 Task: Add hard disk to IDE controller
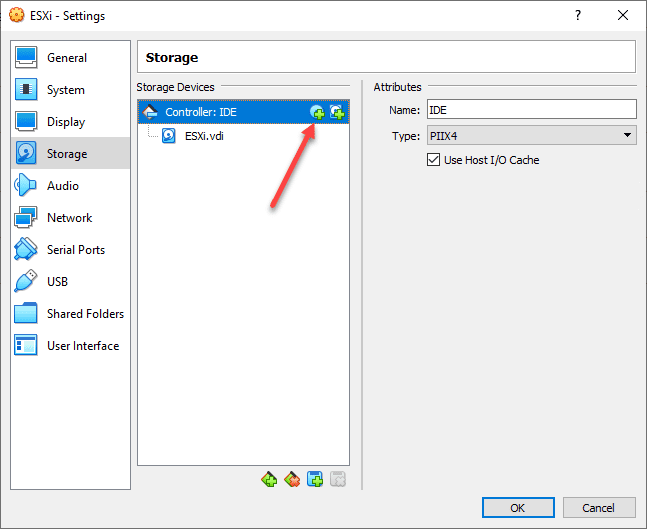(x=337, y=112)
